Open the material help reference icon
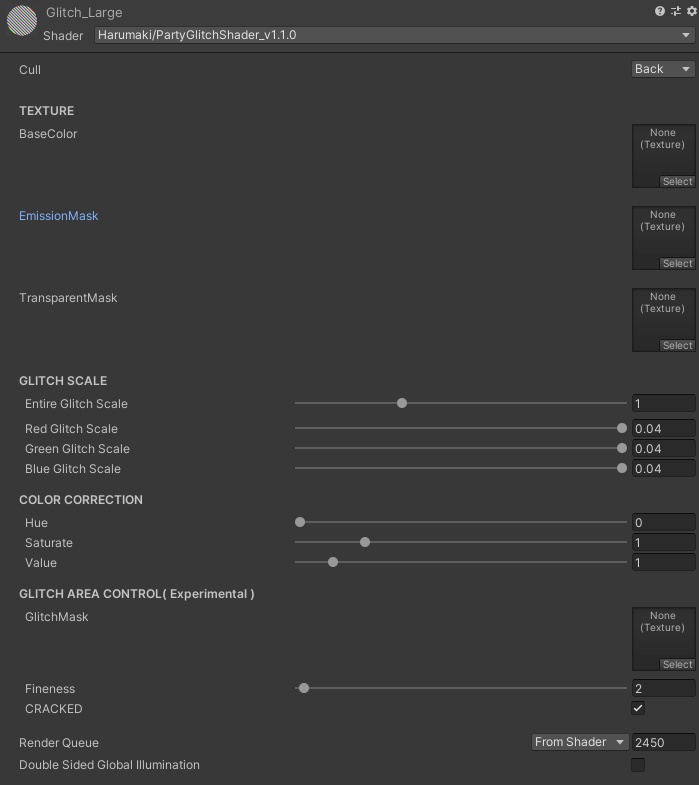Viewport: 699px width, 785px height. pos(660,11)
